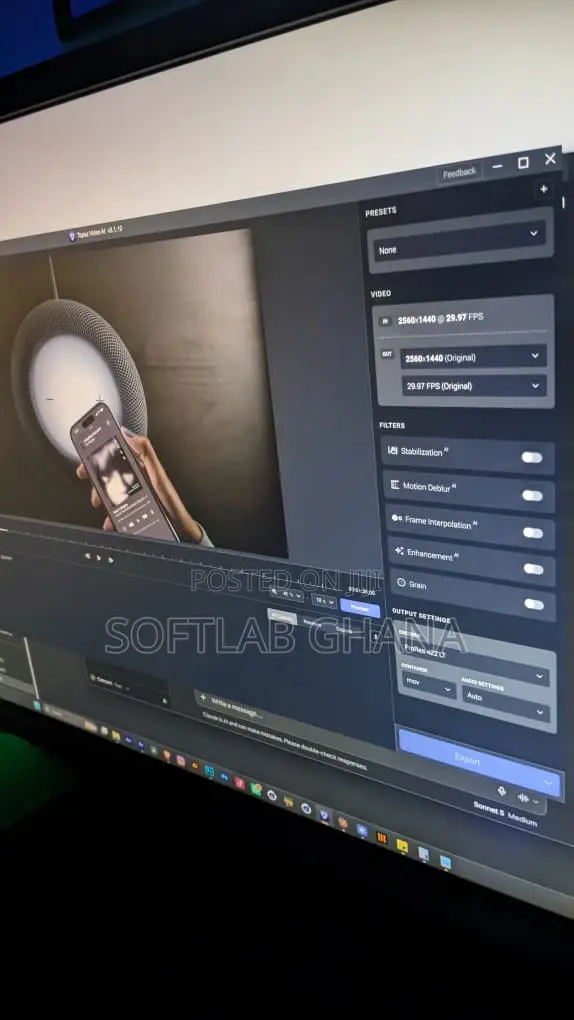Viewport: 574px width, 1020px height.
Task: Click the Topaz Video AI logo in the title bar
Action: pyautogui.click(x=72, y=236)
